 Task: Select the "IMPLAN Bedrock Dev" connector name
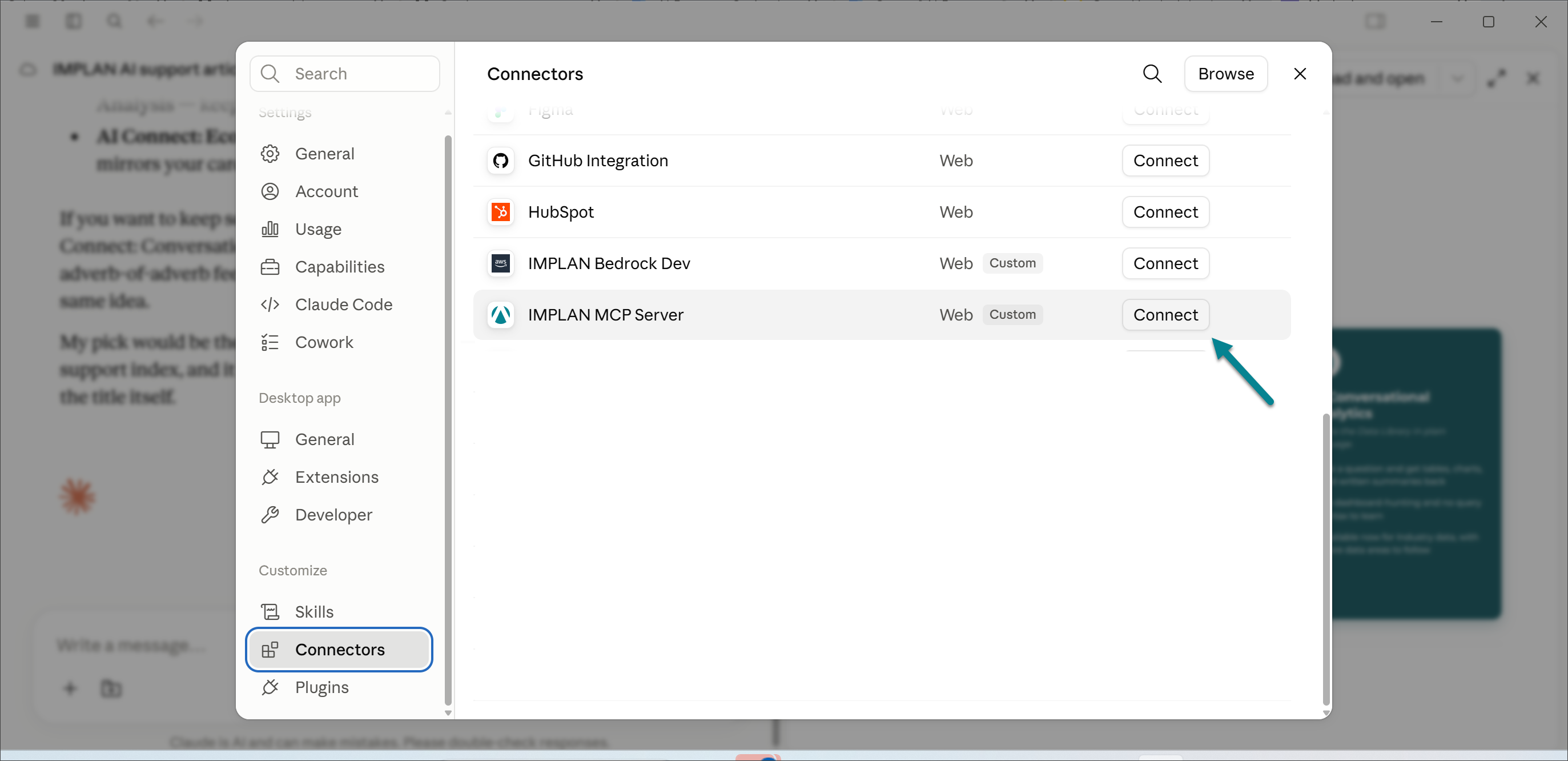coord(609,263)
